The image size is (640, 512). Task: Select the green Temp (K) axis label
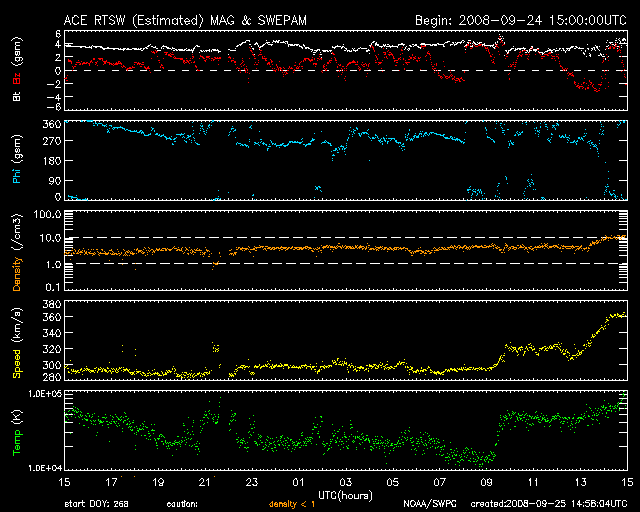click(16, 432)
